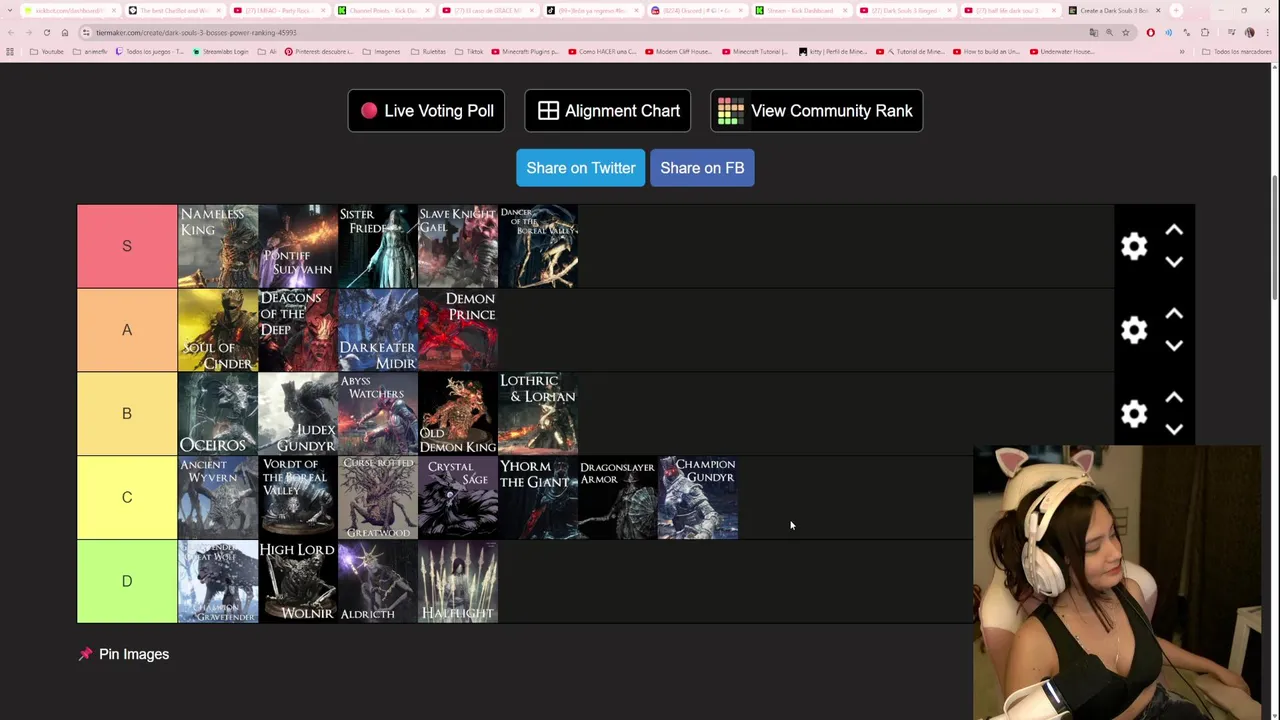Open the Chrome three-dot menu
This screenshot has width=1280, height=720.
click(1267, 32)
